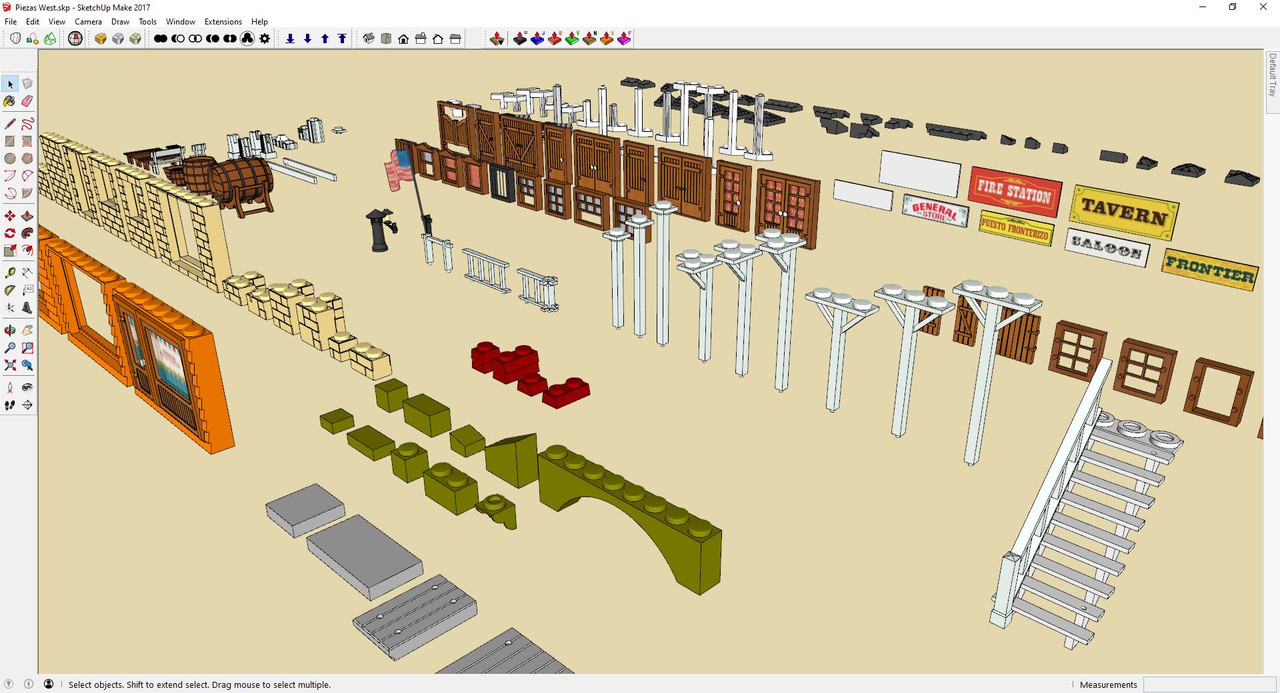Choose the Pan hand tool

tap(27, 330)
